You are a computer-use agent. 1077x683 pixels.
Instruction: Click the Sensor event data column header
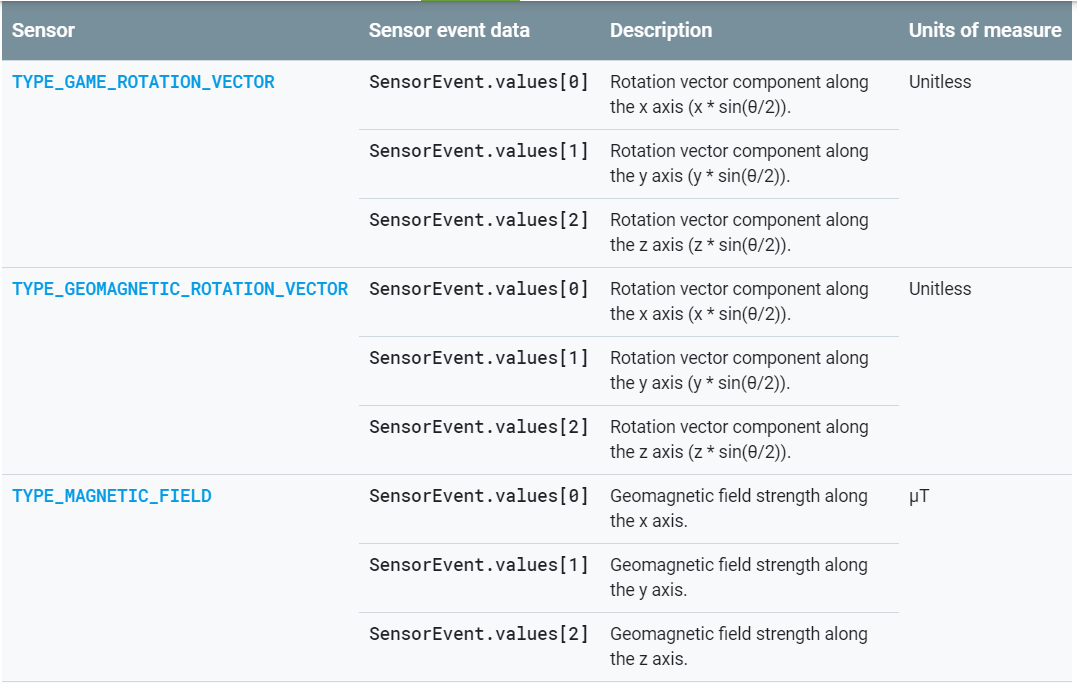pyautogui.click(x=450, y=31)
